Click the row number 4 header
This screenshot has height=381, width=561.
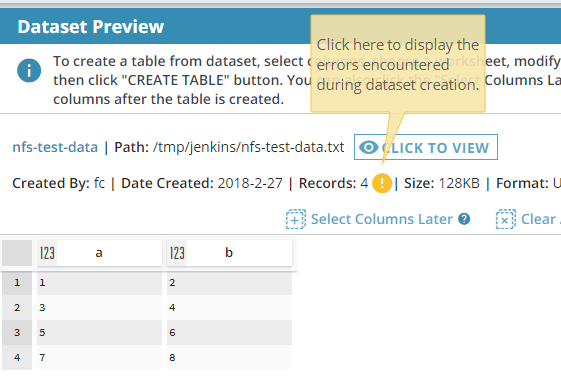click(17, 357)
